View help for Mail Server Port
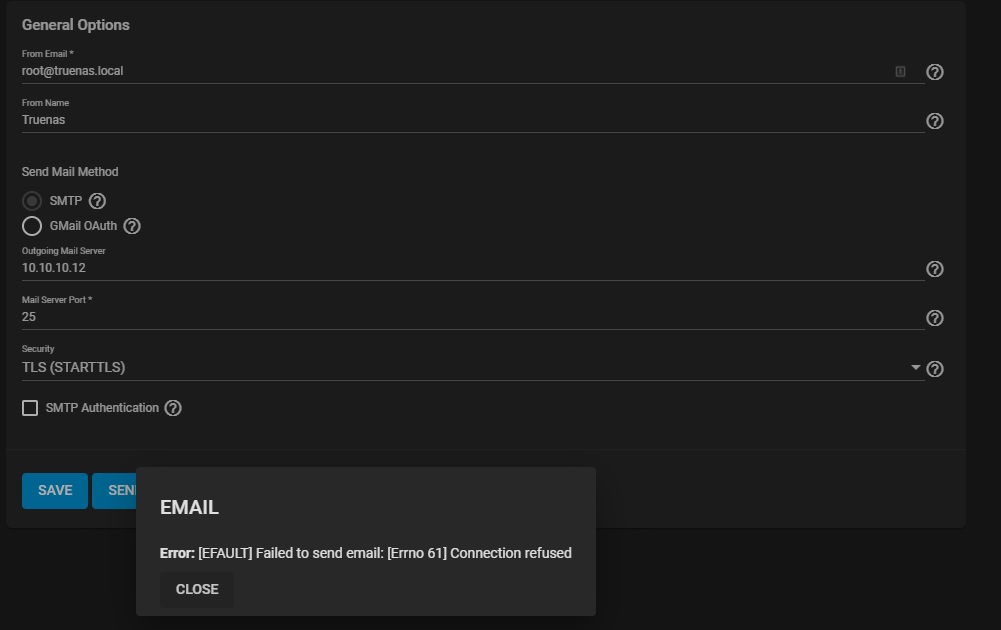The height and width of the screenshot is (630, 1001). (935, 318)
